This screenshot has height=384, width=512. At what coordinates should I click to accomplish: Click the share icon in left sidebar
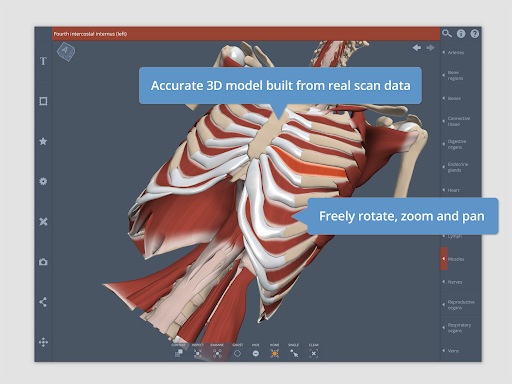[43, 302]
